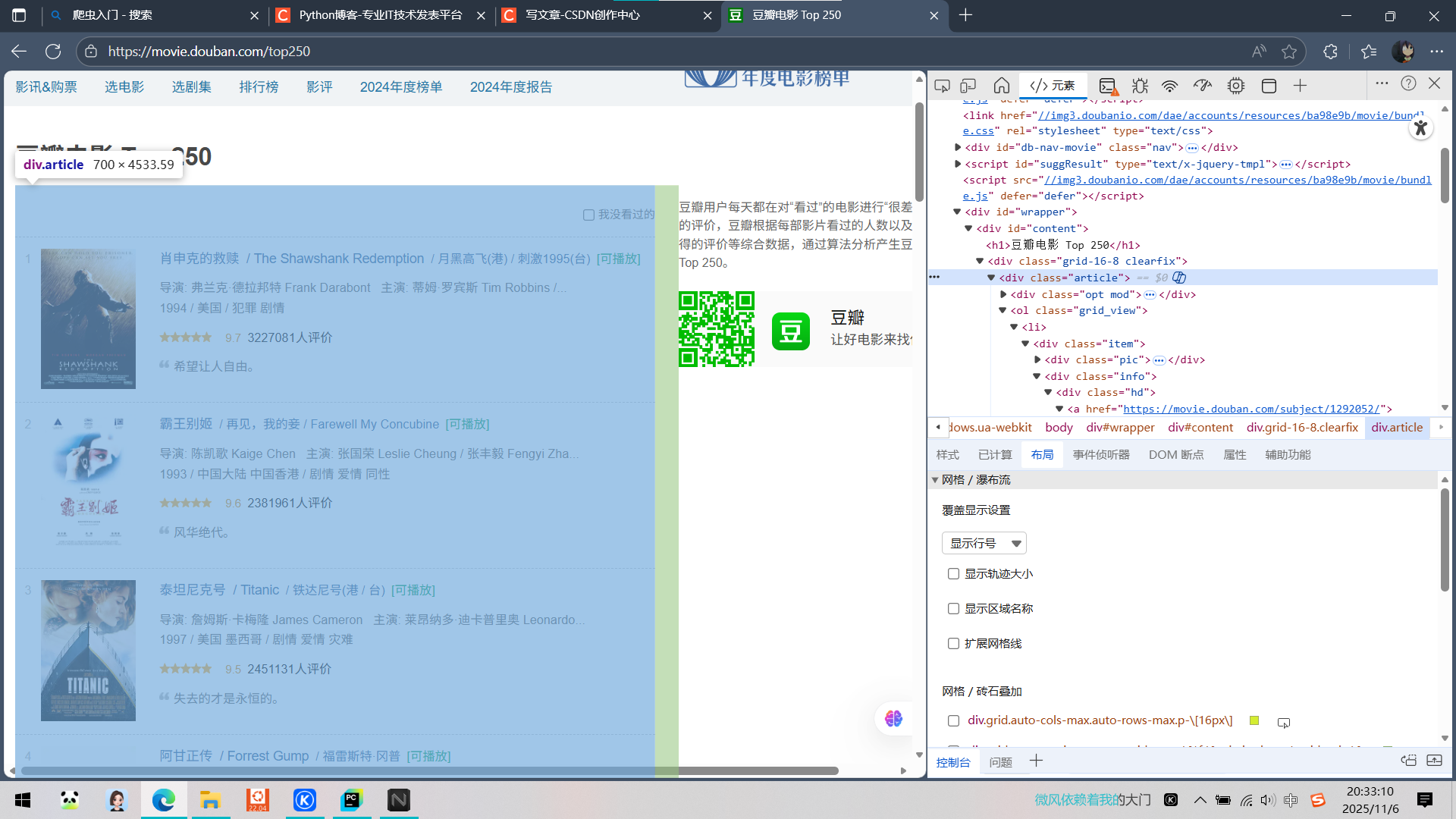Open the DevTools Welcome home icon
The width and height of the screenshot is (1456, 819).
pos(1001,86)
